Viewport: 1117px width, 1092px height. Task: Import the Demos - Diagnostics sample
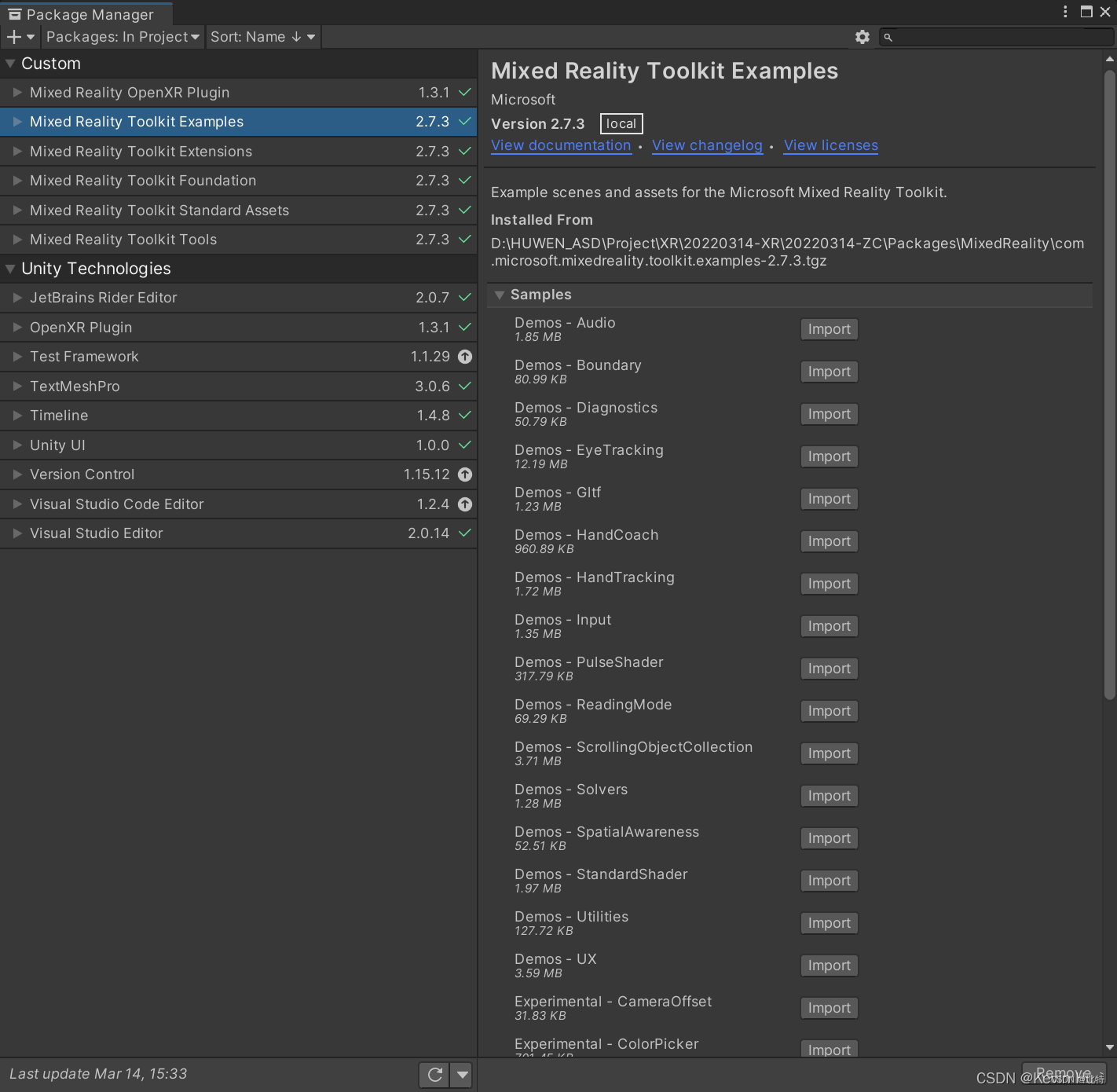click(x=830, y=414)
